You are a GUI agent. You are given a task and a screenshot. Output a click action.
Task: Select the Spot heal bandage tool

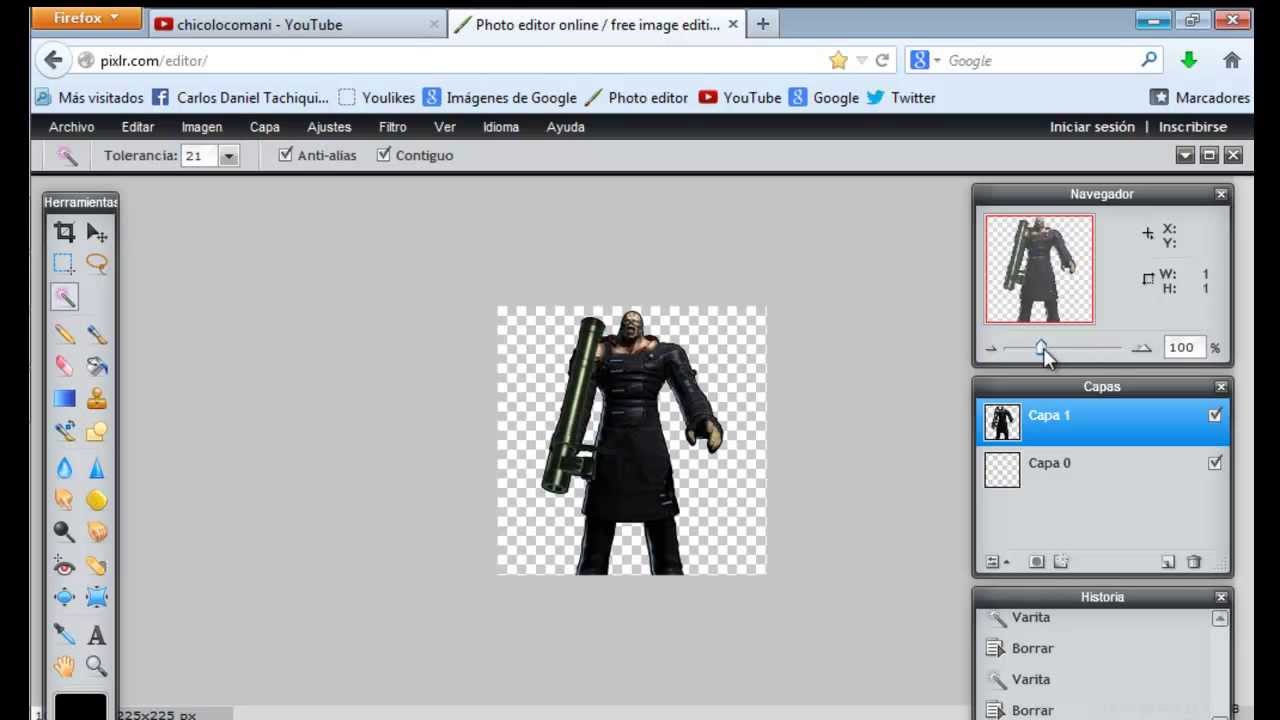pos(97,565)
